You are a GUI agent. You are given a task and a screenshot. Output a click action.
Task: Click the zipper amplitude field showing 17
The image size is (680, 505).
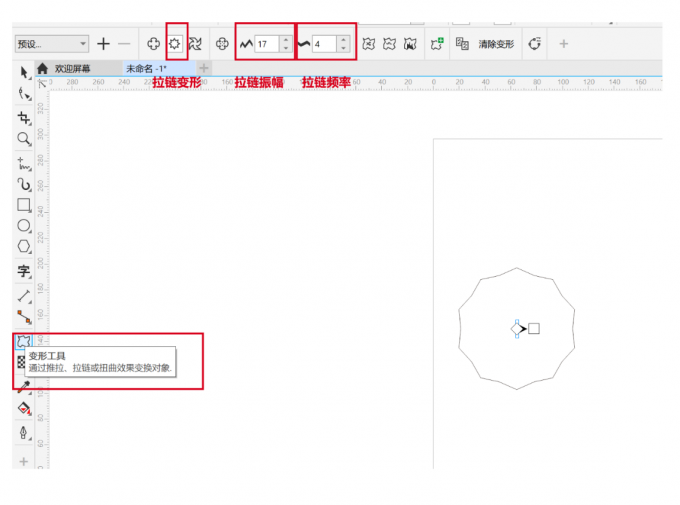(x=266, y=44)
